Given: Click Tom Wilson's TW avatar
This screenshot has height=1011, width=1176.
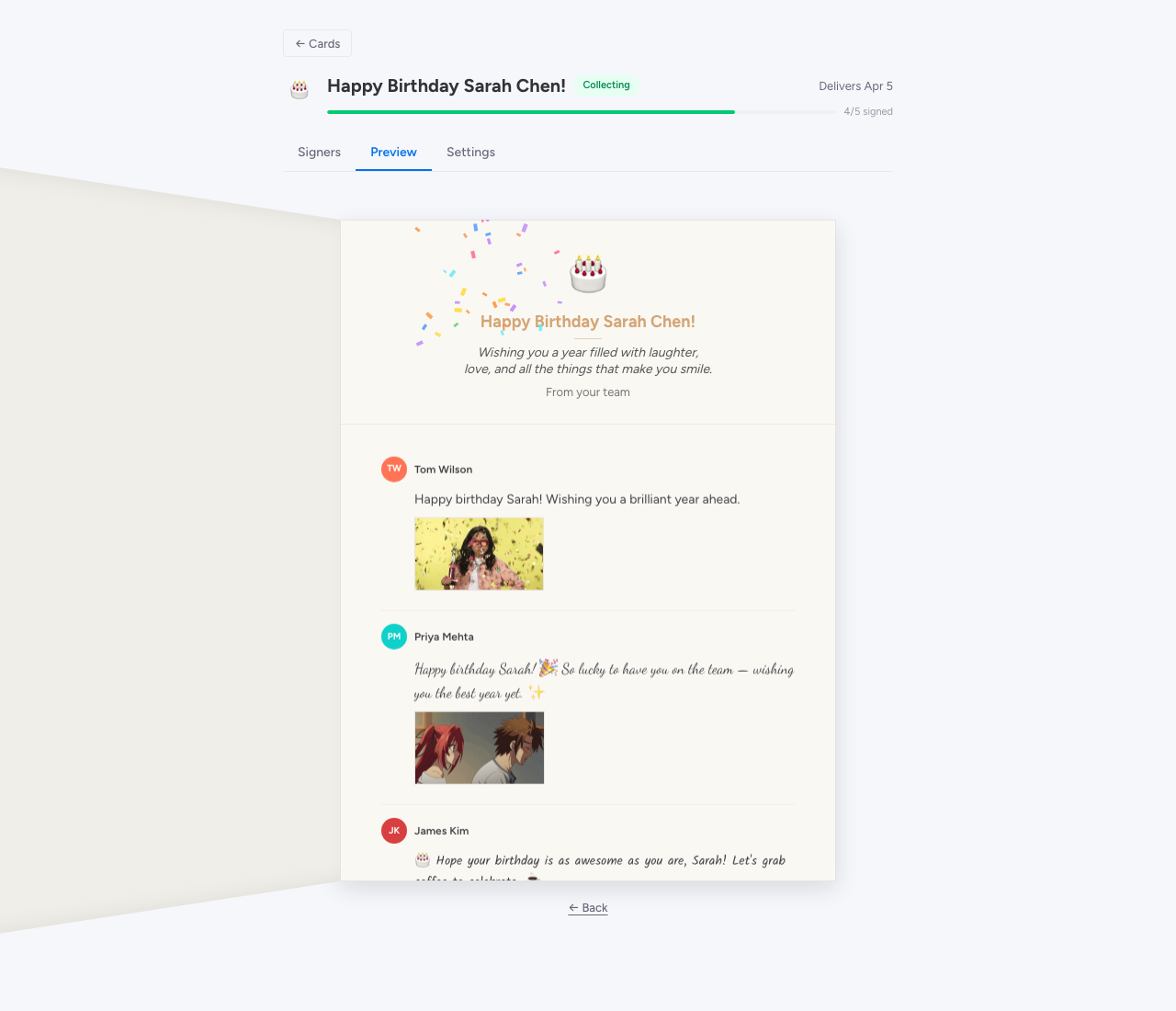Looking at the screenshot, I should pos(394,469).
